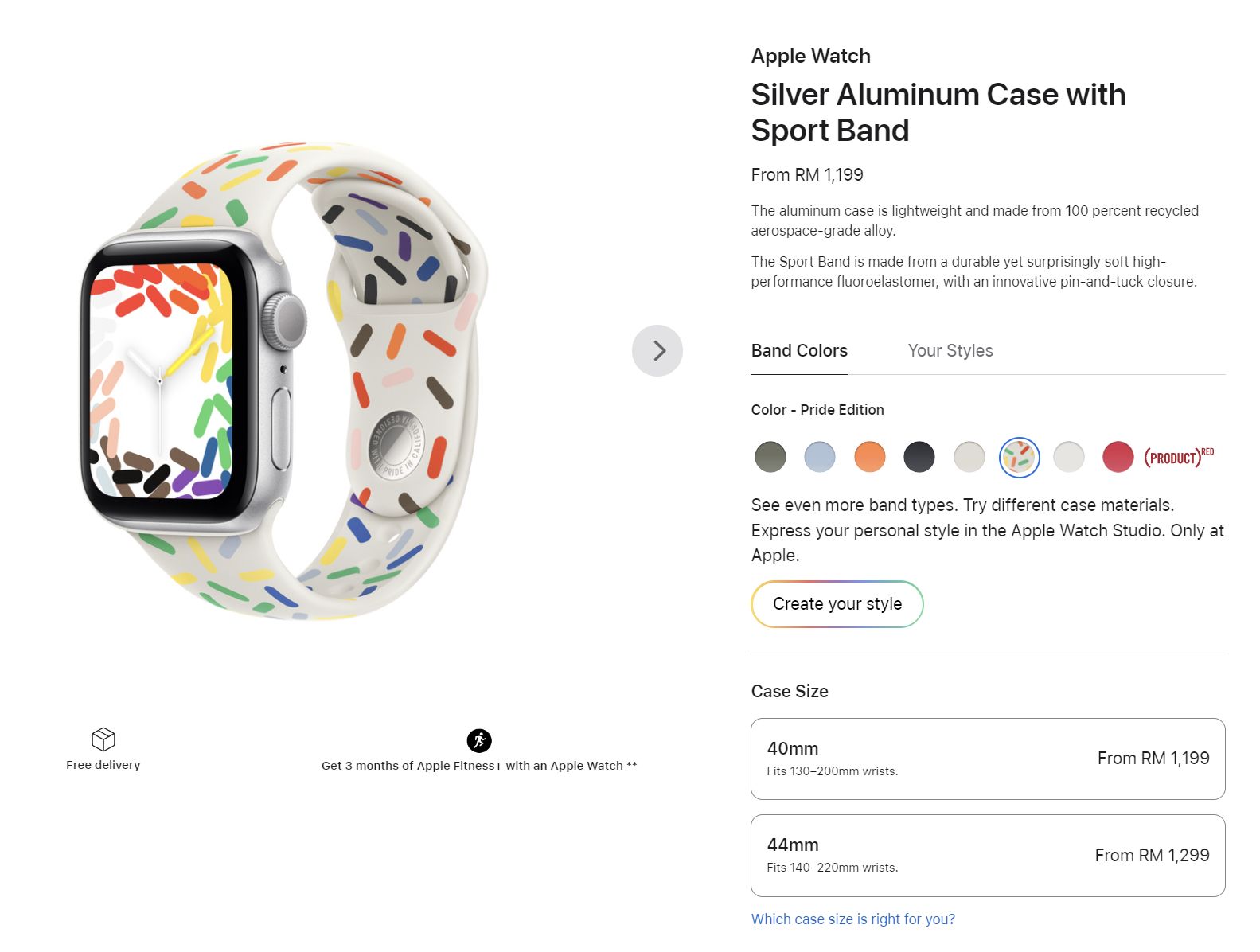Click the Create your style button
This screenshot has width=1260, height=952.
click(837, 604)
